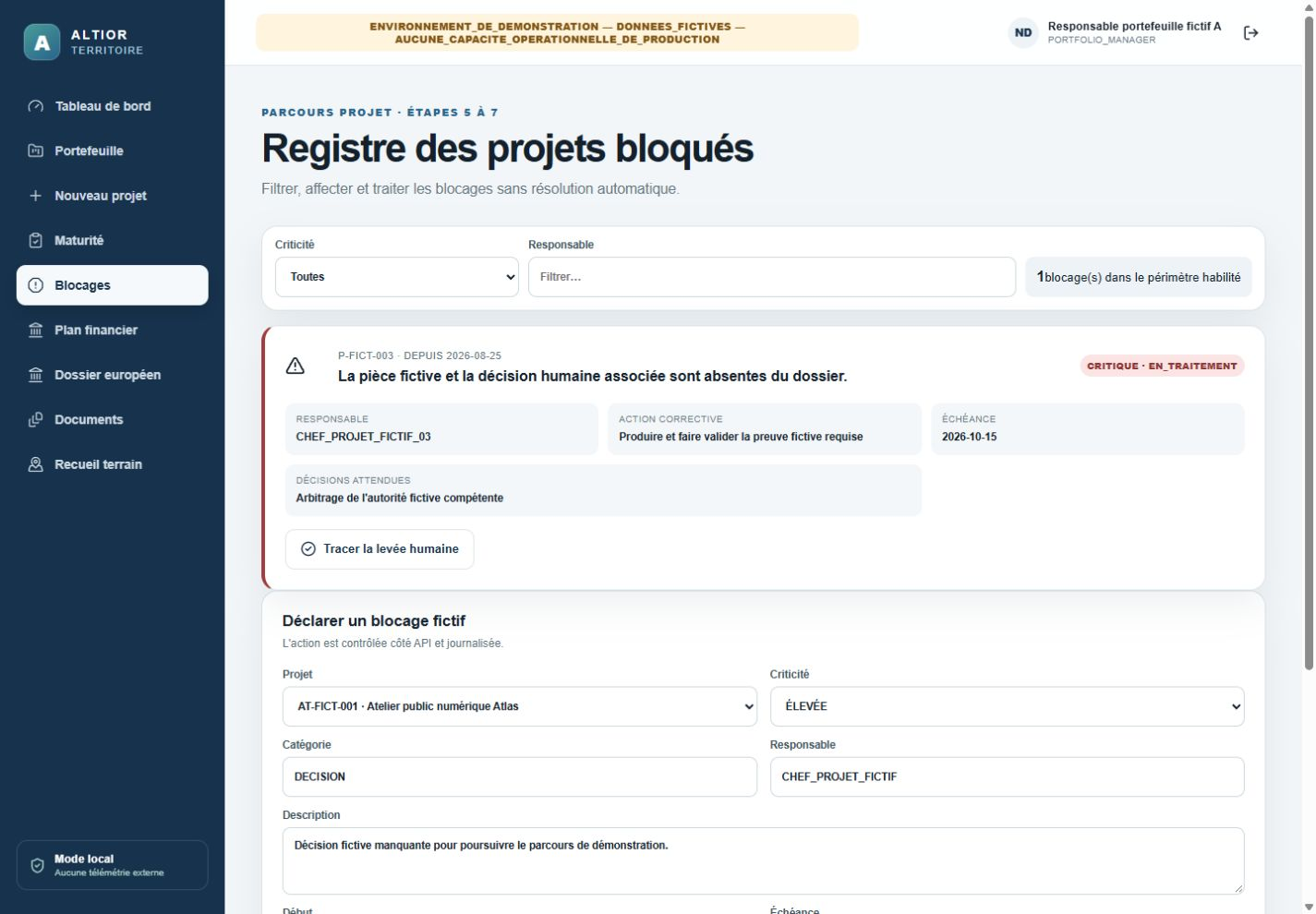
Task: Click 'Produire et faire valider la preuve fictive requise'
Action: coord(741,437)
